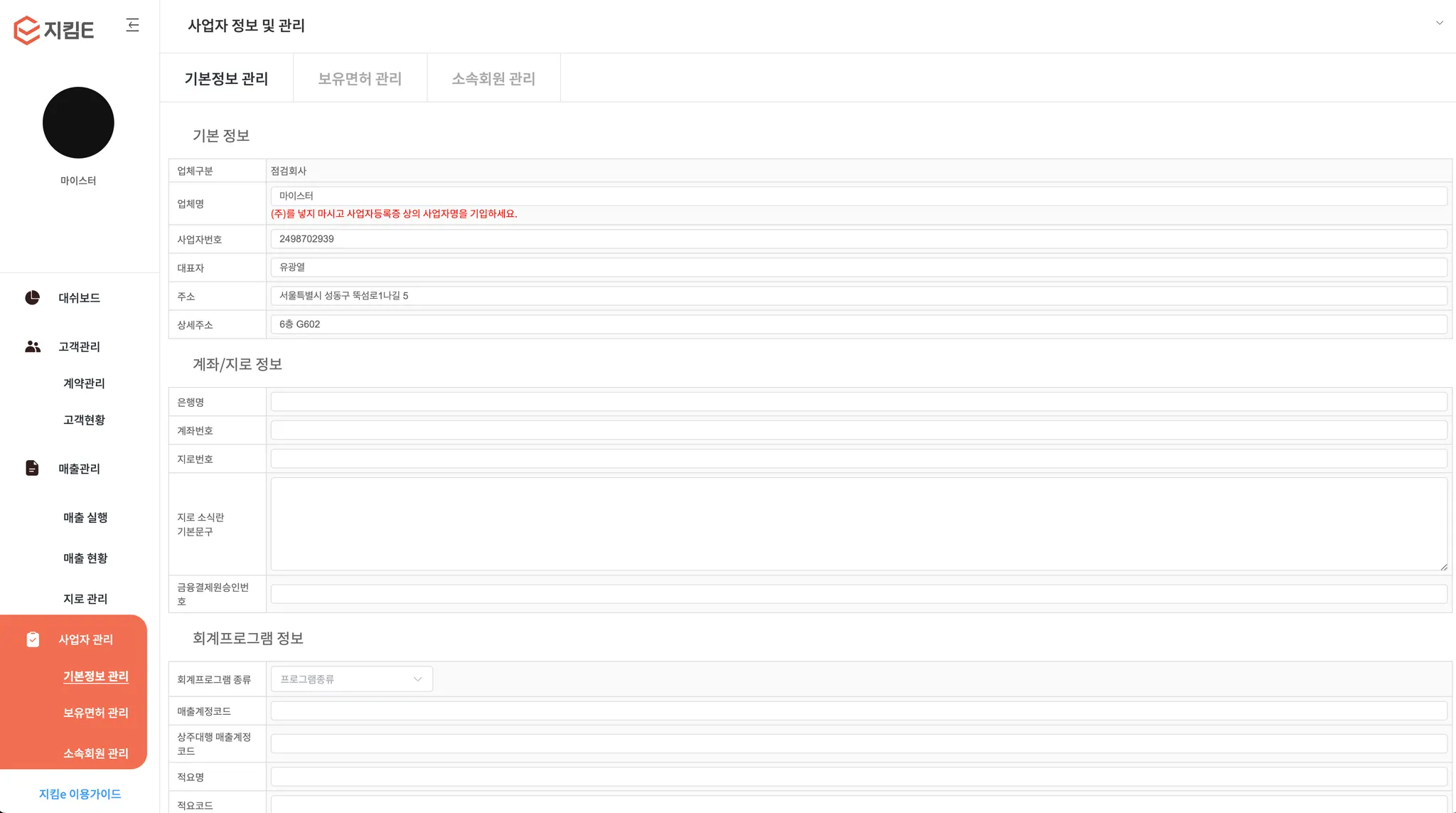Go to 매출 실행 in the sidebar
The height and width of the screenshot is (813, 1456).
[85, 518]
